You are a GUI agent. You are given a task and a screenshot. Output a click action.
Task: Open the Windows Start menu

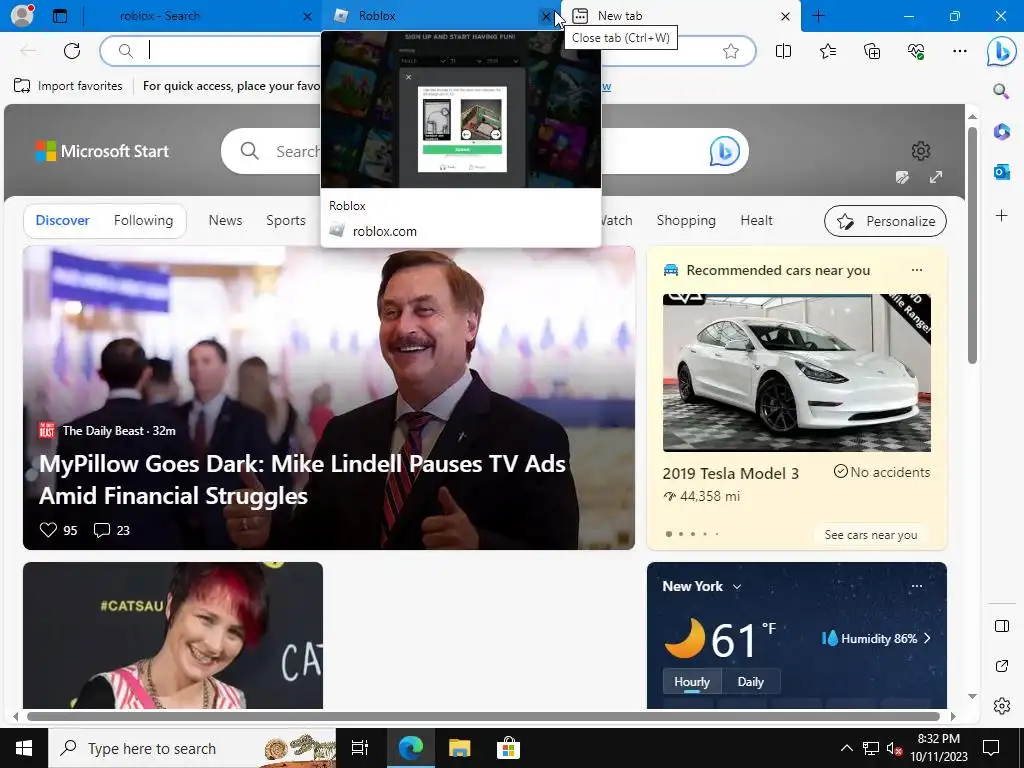pos(24,748)
